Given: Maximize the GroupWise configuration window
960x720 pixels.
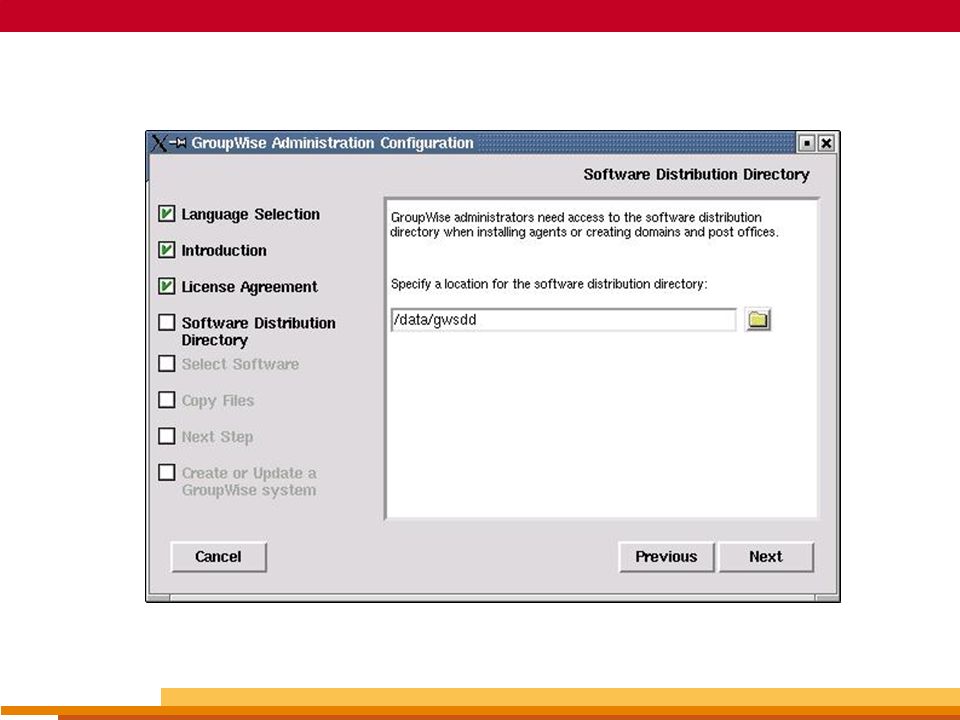Looking at the screenshot, I should click(x=807, y=143).
